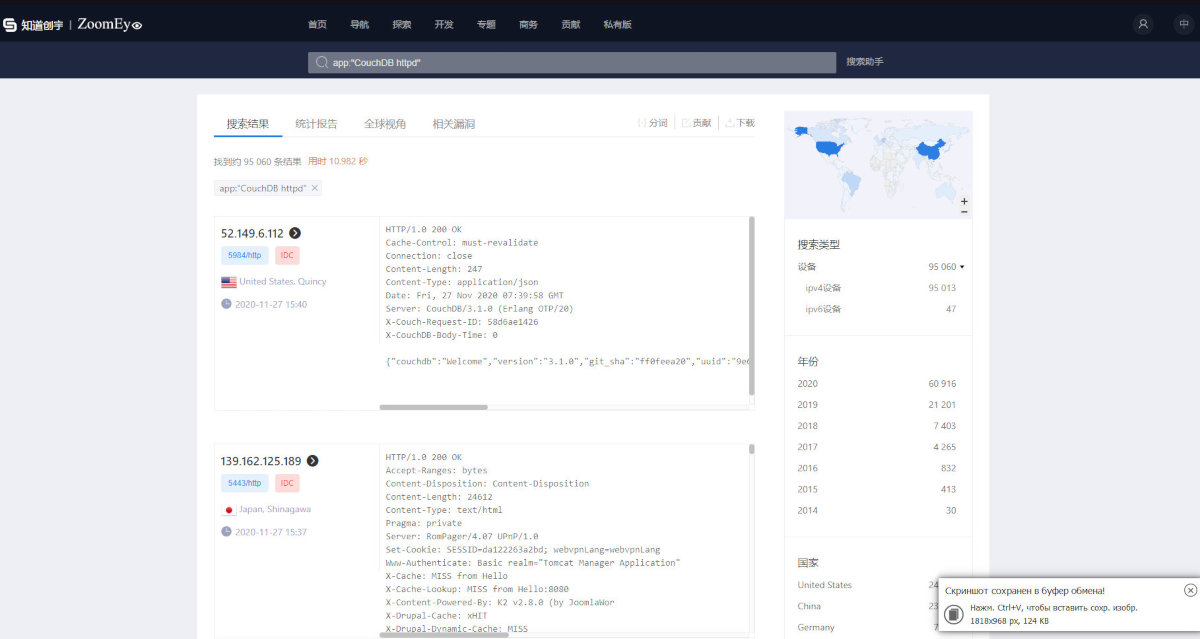Open 贡献 in the top navigation bar
This screenshot has height=639, width=1200.
tap(570, 24)
